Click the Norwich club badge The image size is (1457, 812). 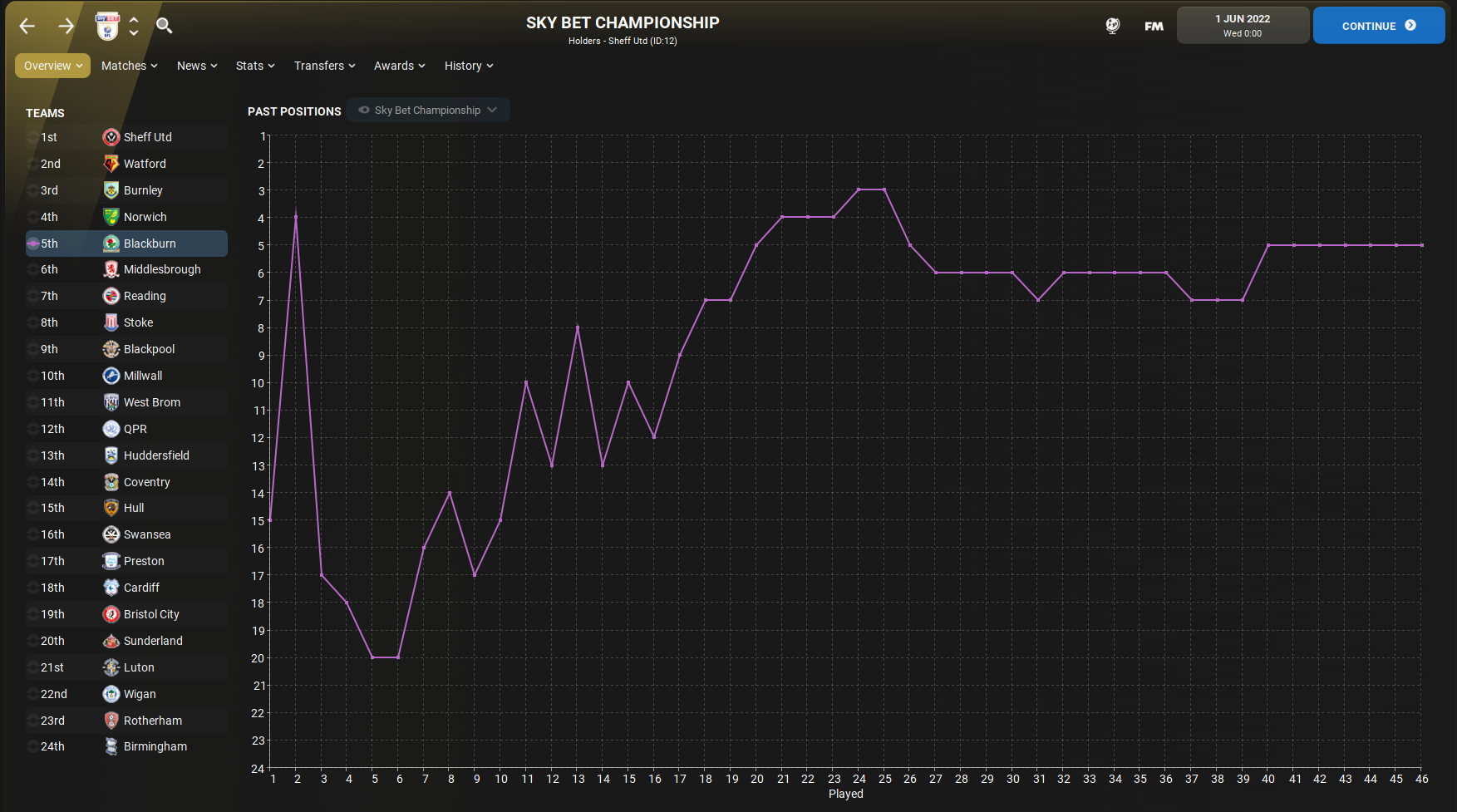[x=111, y=217]
